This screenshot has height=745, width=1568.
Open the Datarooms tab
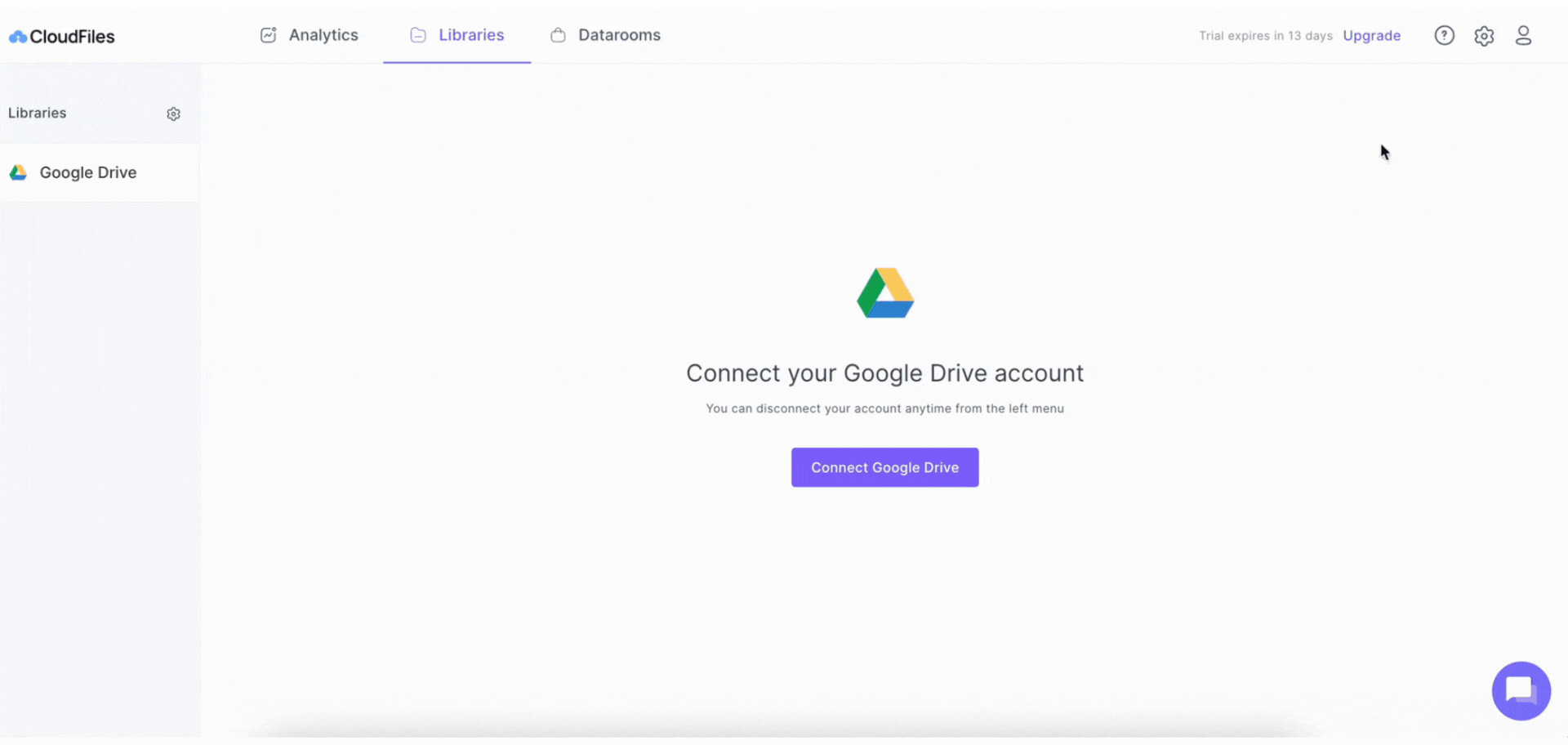[605, 35]
